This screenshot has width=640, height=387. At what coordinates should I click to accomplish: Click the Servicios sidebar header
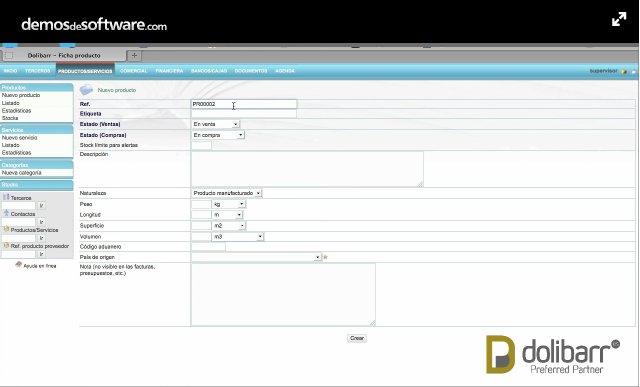click(37, 130)
